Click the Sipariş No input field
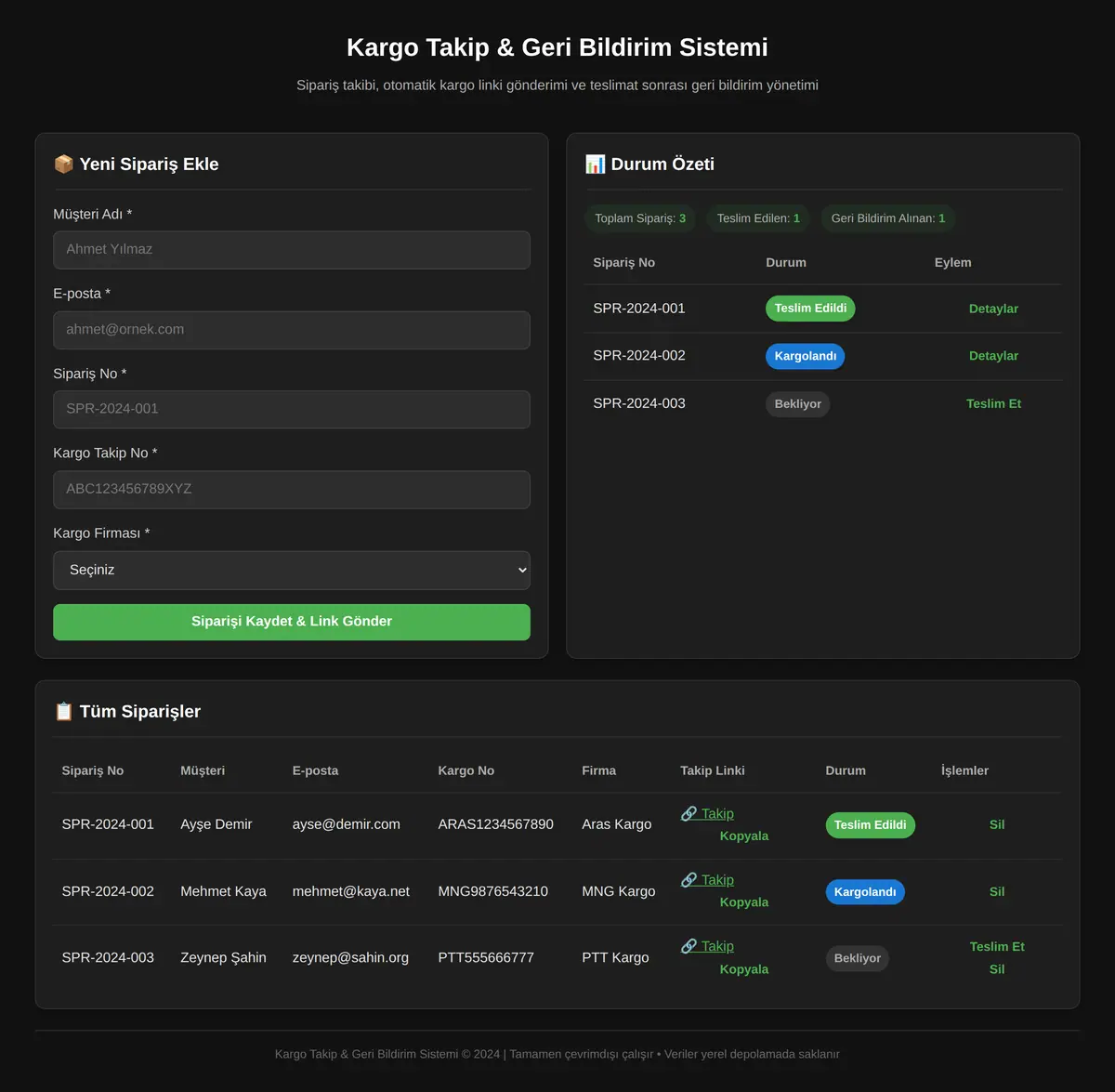Screen dimensions: 1115x1092 (x=292, y=410)
